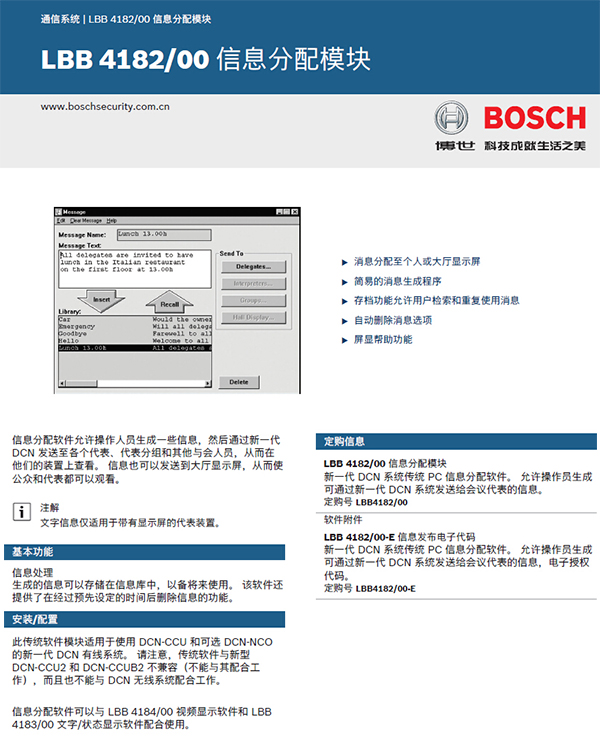Screen dimensions: 600x741
Task: Click the red BOSCH wordmark
Action: pyautogui.click(x=535, y=118)
